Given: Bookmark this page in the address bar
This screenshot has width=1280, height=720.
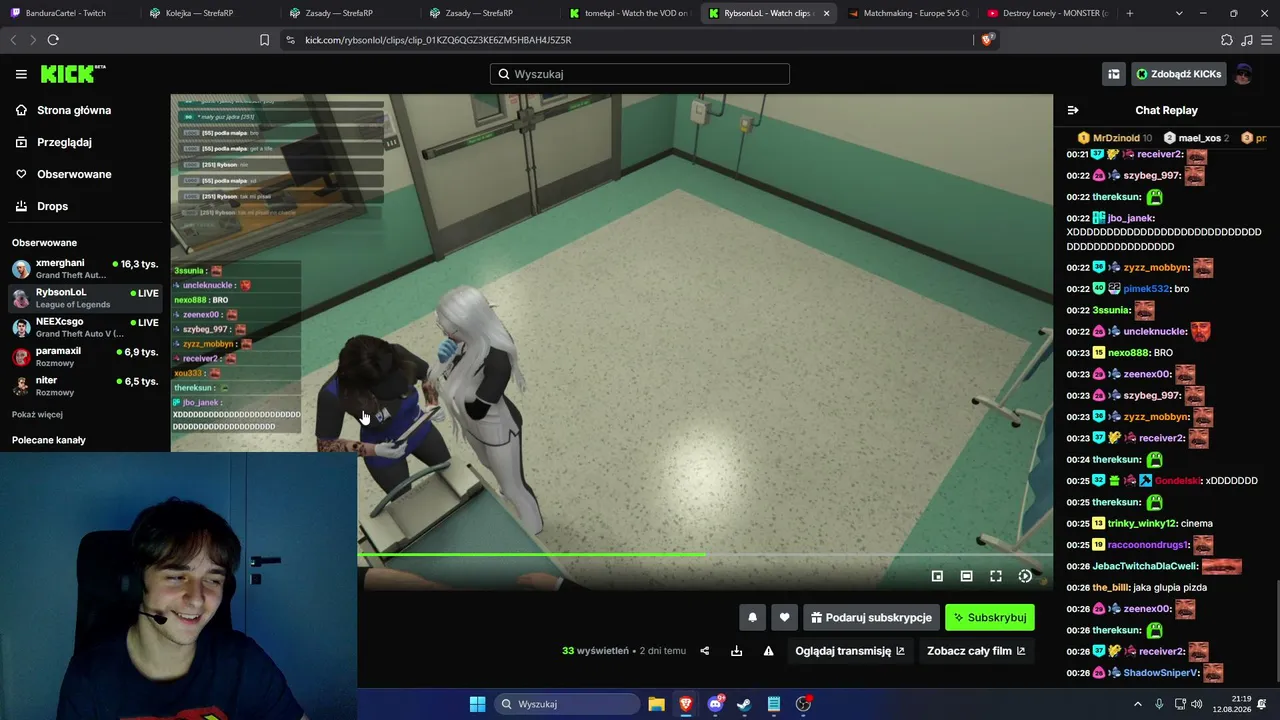Looking at the screenshot, I should (264, 40).
